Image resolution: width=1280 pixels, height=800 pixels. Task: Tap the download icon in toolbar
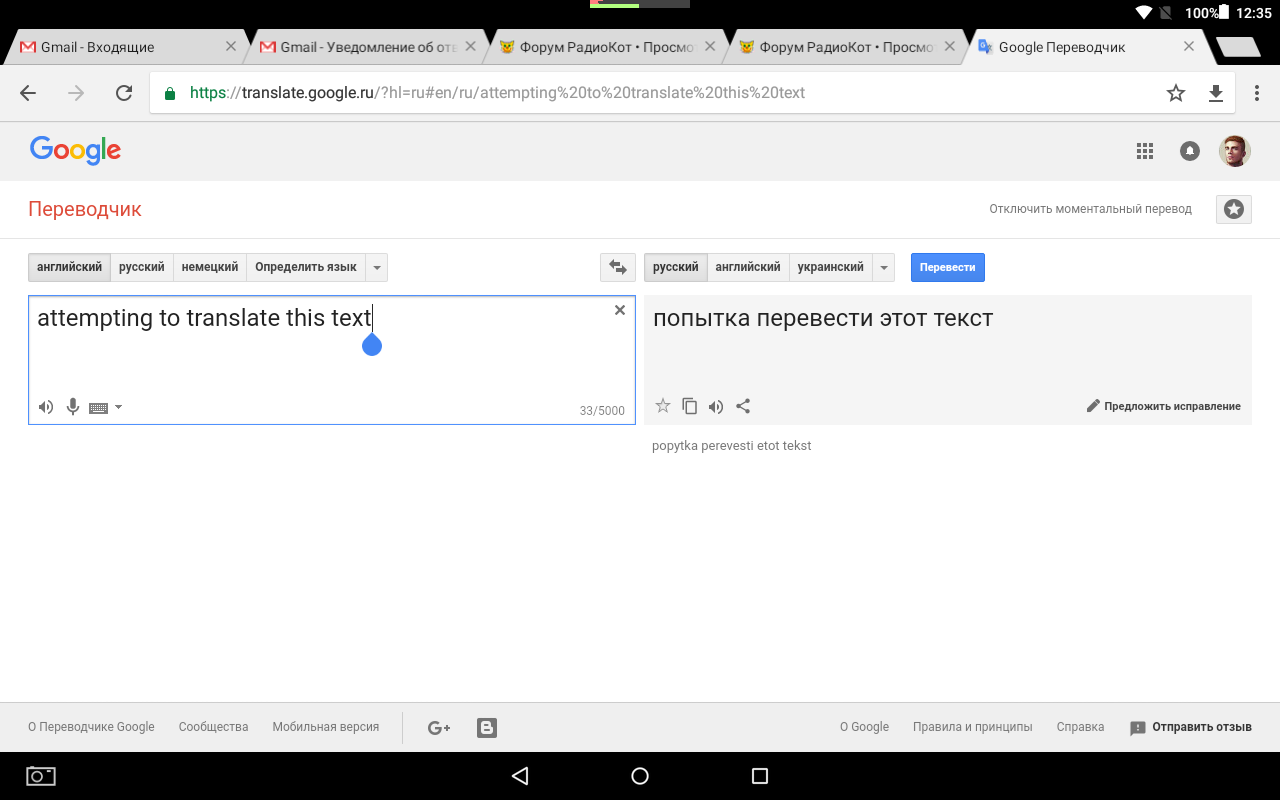1216,93
